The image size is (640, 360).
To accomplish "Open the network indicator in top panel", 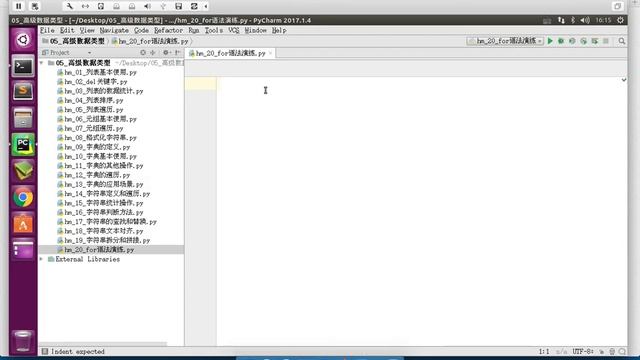I will (561, 20).
